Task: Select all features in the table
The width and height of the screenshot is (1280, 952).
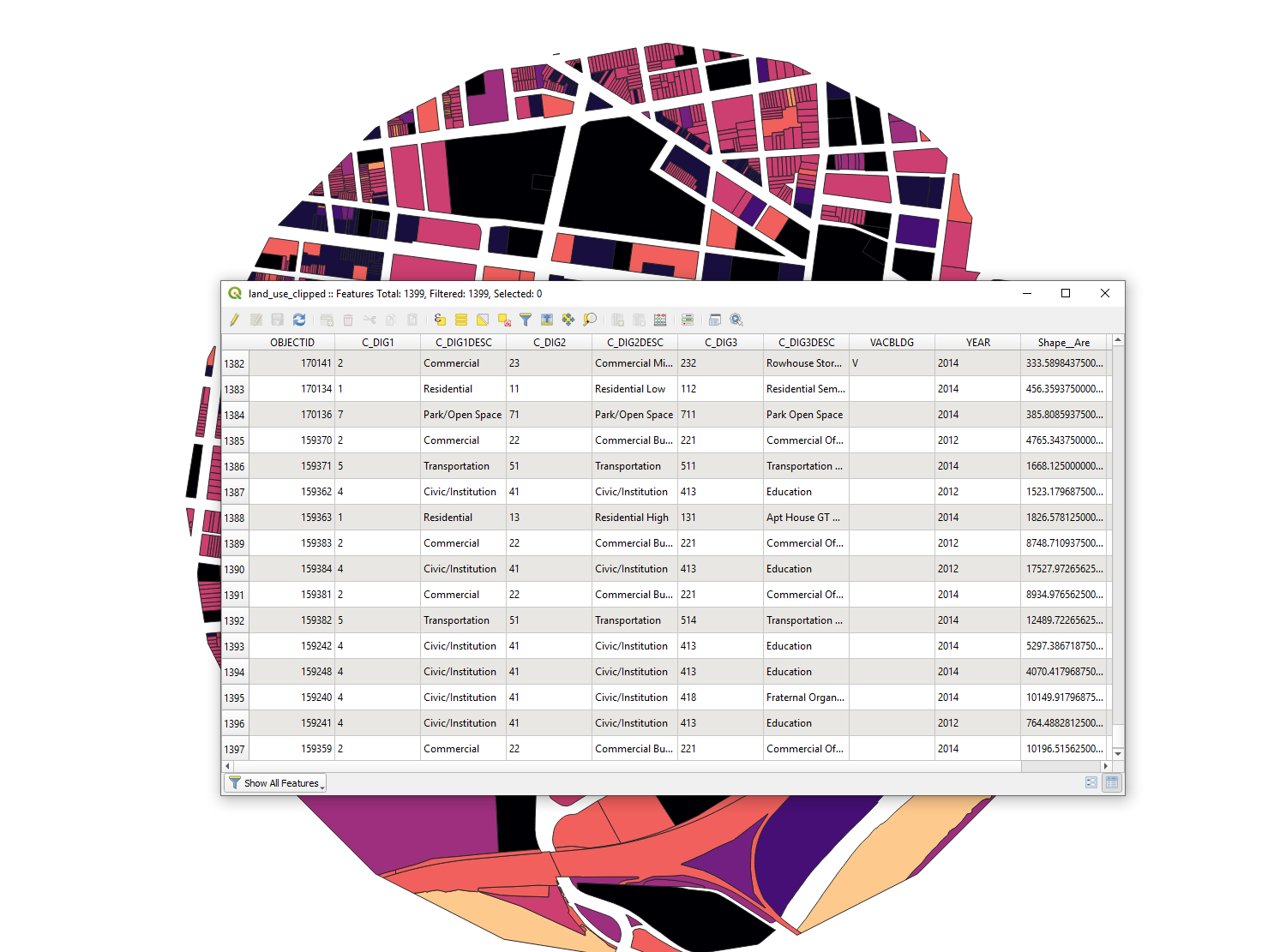Action: [461, 320]
